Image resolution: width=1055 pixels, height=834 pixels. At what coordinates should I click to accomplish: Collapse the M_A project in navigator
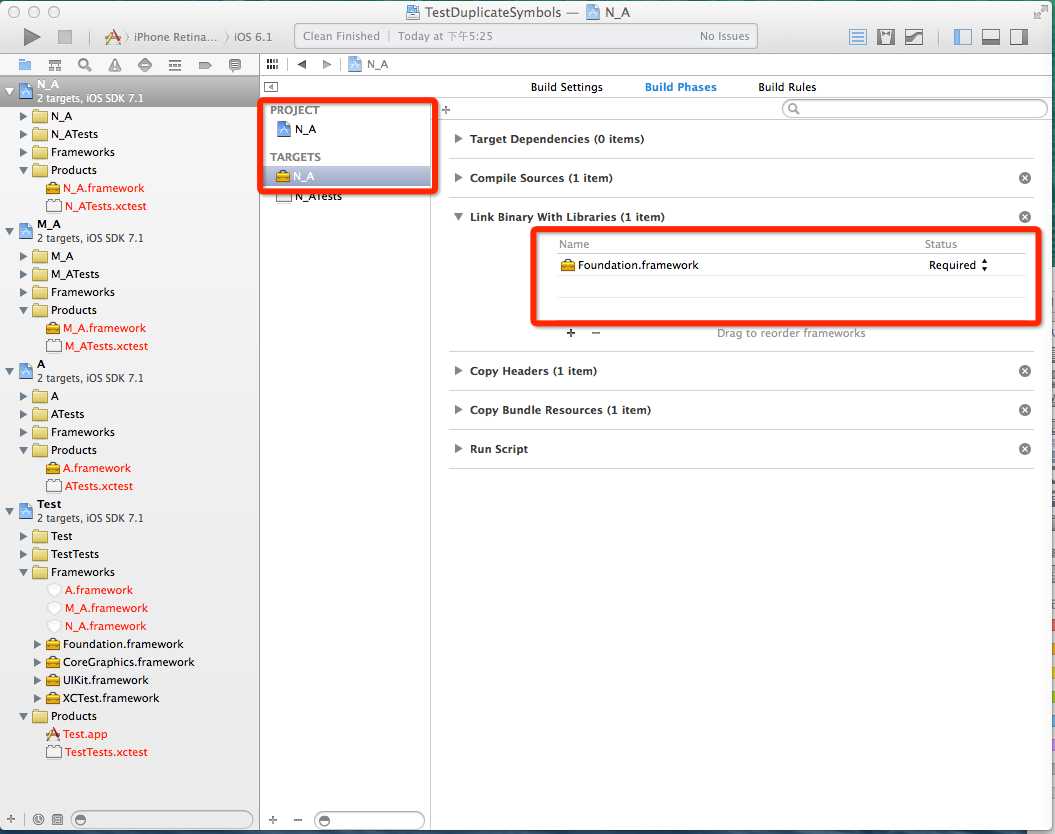pyautogui.click(x=9, y=231)
